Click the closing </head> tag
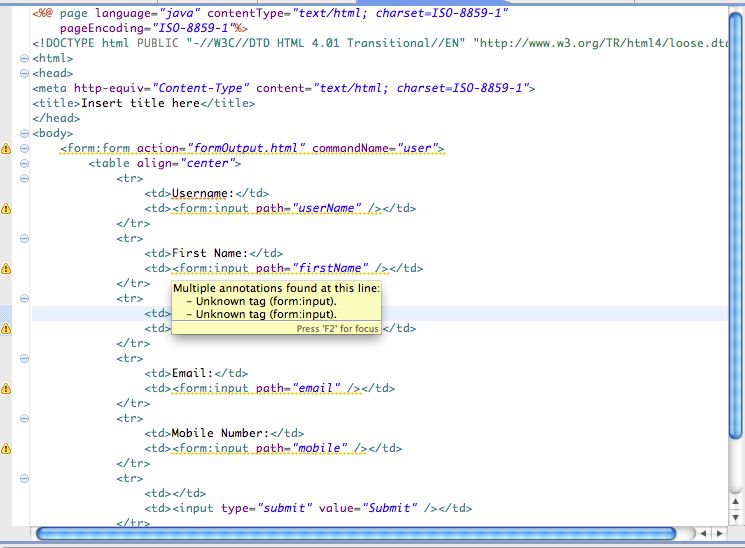This screenshot has width=745, height=548. tap(56, 118)
